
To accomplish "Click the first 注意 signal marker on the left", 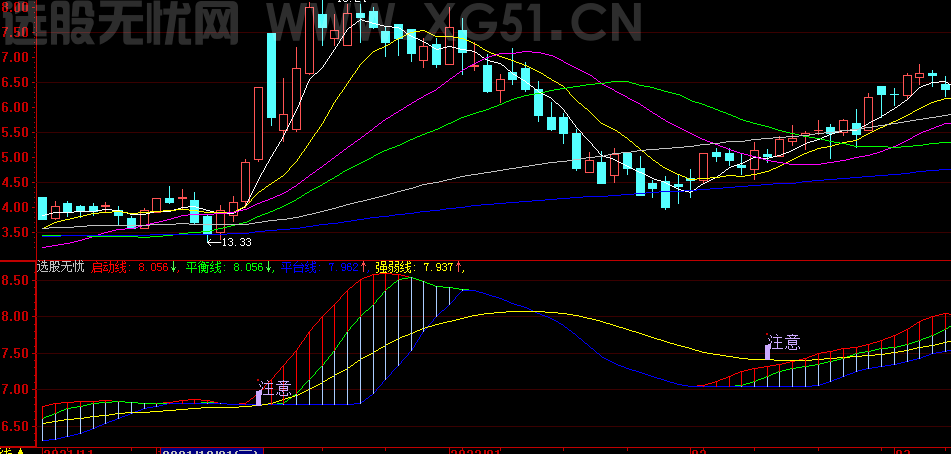I will tap(275, 388).
